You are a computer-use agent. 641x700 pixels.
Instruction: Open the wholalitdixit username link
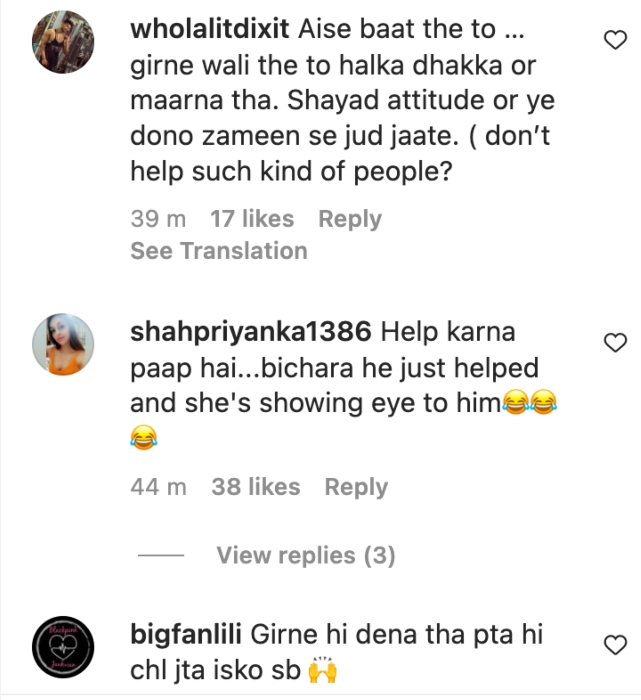point(210,29)
